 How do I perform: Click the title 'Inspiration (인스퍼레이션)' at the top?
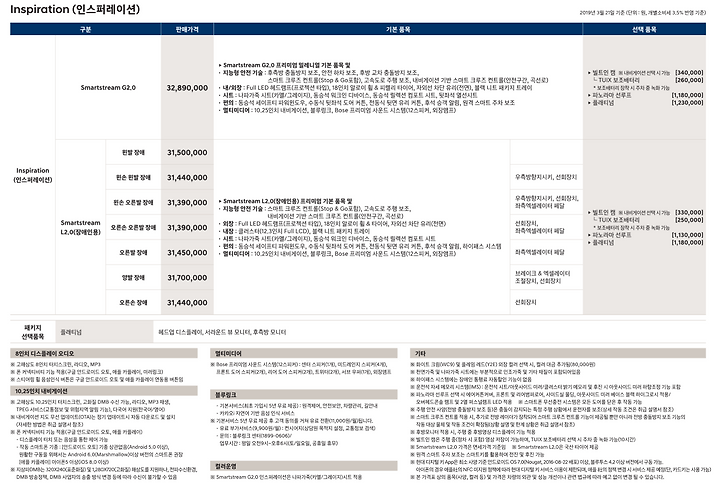(x=75, y=9)
